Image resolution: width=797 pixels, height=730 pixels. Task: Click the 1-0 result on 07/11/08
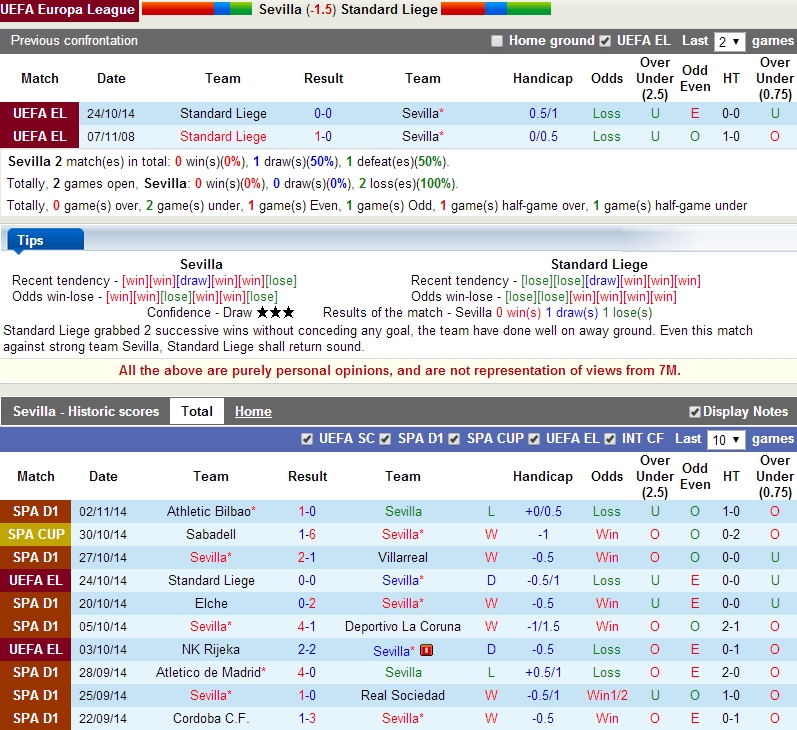click(323, 136)
